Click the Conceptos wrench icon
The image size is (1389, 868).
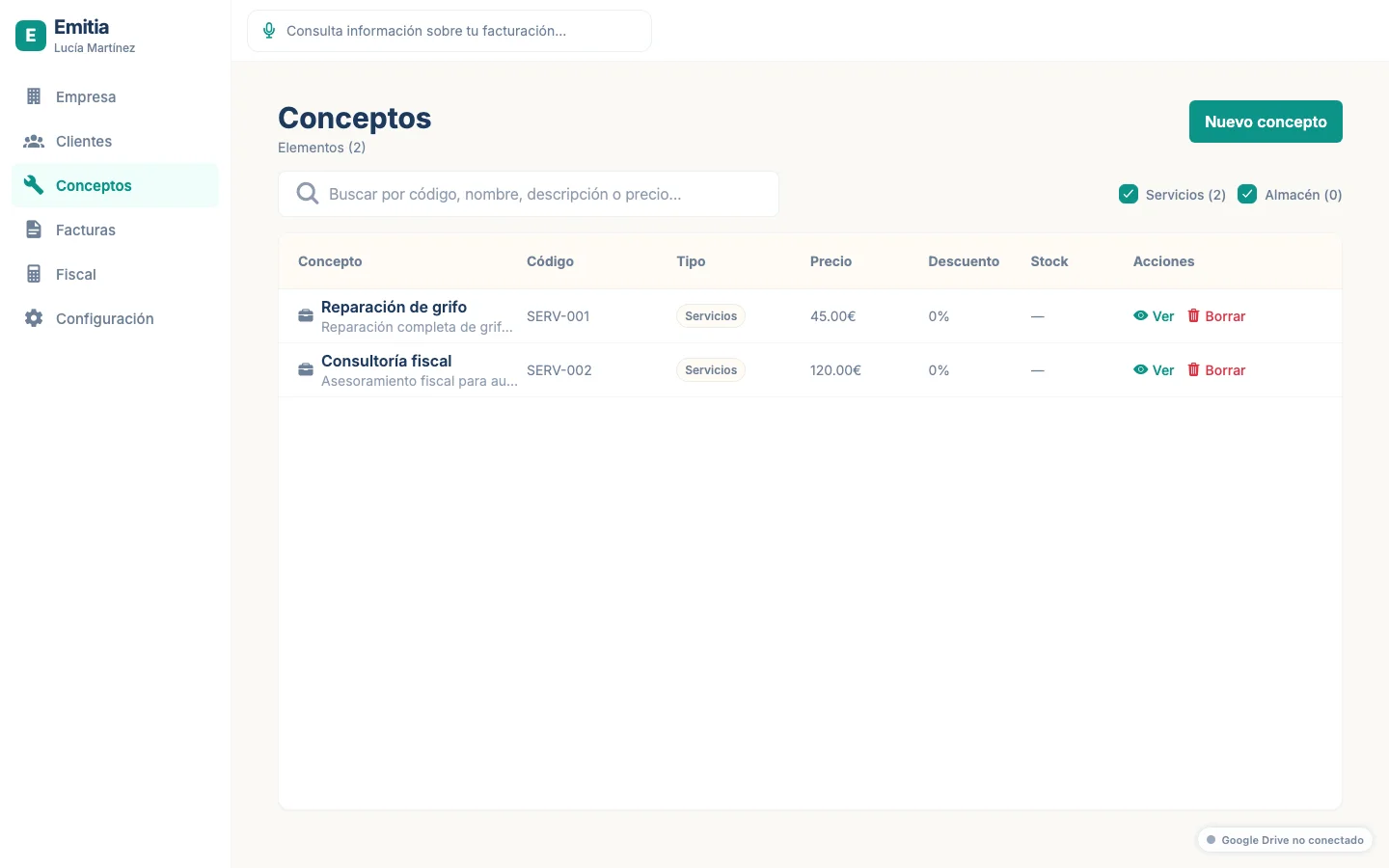[34, 185]
